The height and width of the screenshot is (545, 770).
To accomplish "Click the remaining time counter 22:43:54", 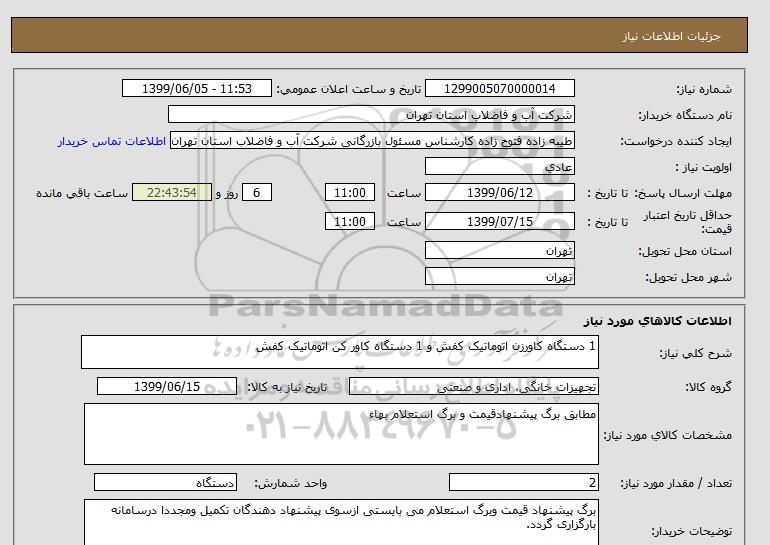I will (x=172, y=192).
